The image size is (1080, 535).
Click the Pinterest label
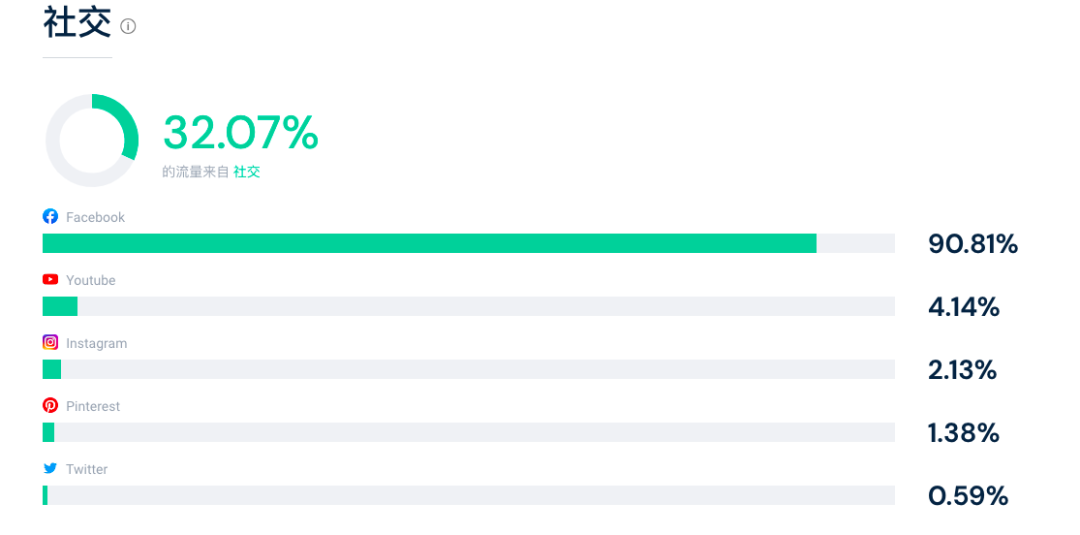[93, 407]
